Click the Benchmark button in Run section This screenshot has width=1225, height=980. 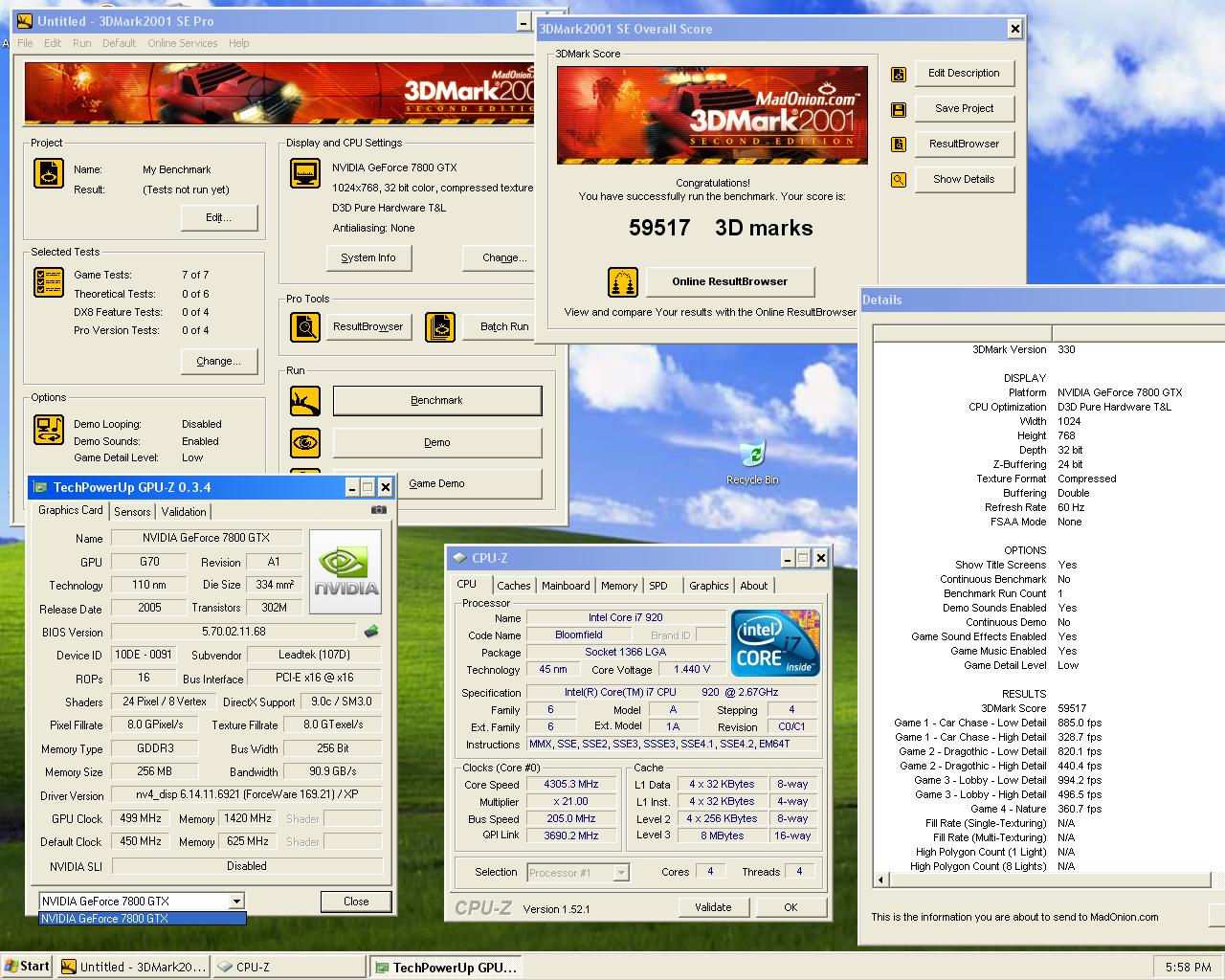(x=437, y=401)
